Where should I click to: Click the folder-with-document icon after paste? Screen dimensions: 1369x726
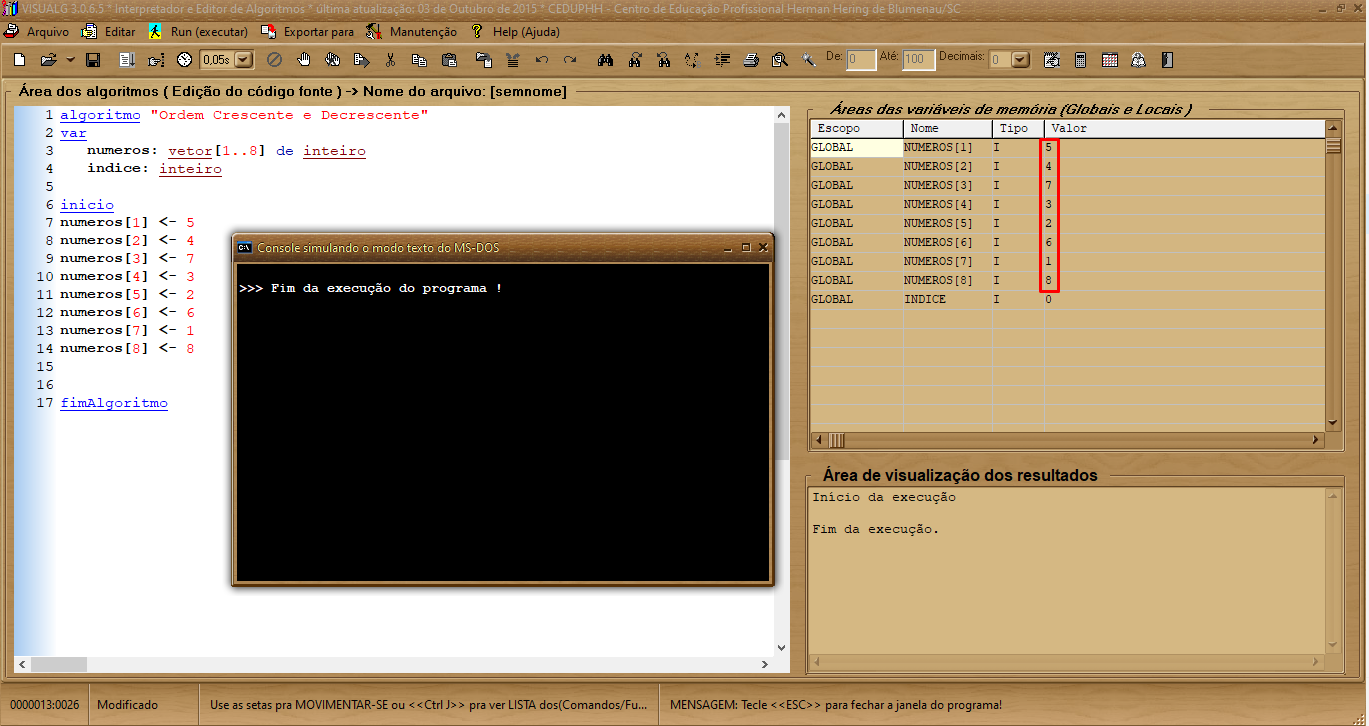484,60
